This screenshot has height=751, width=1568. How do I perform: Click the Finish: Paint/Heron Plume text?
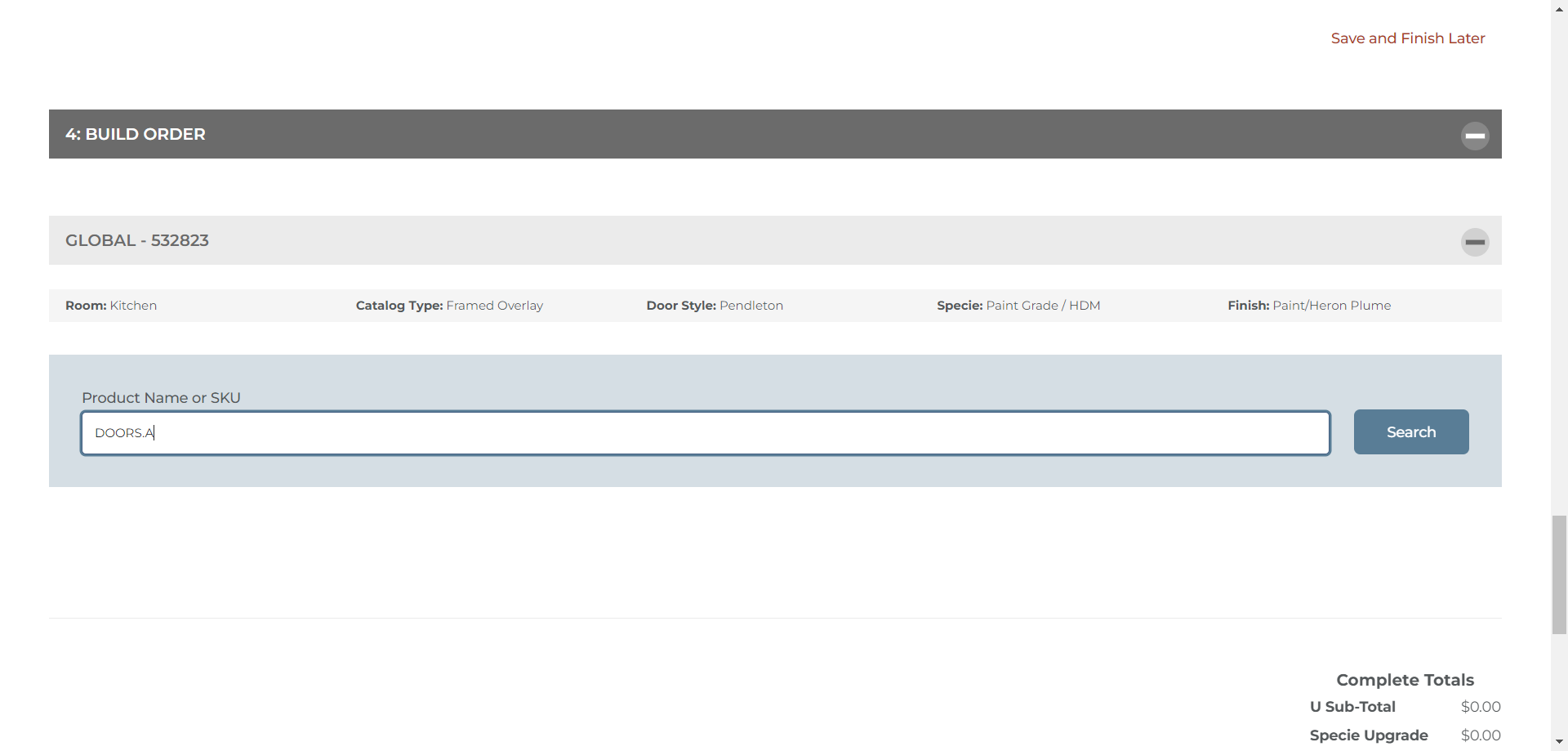[1309, 306]
